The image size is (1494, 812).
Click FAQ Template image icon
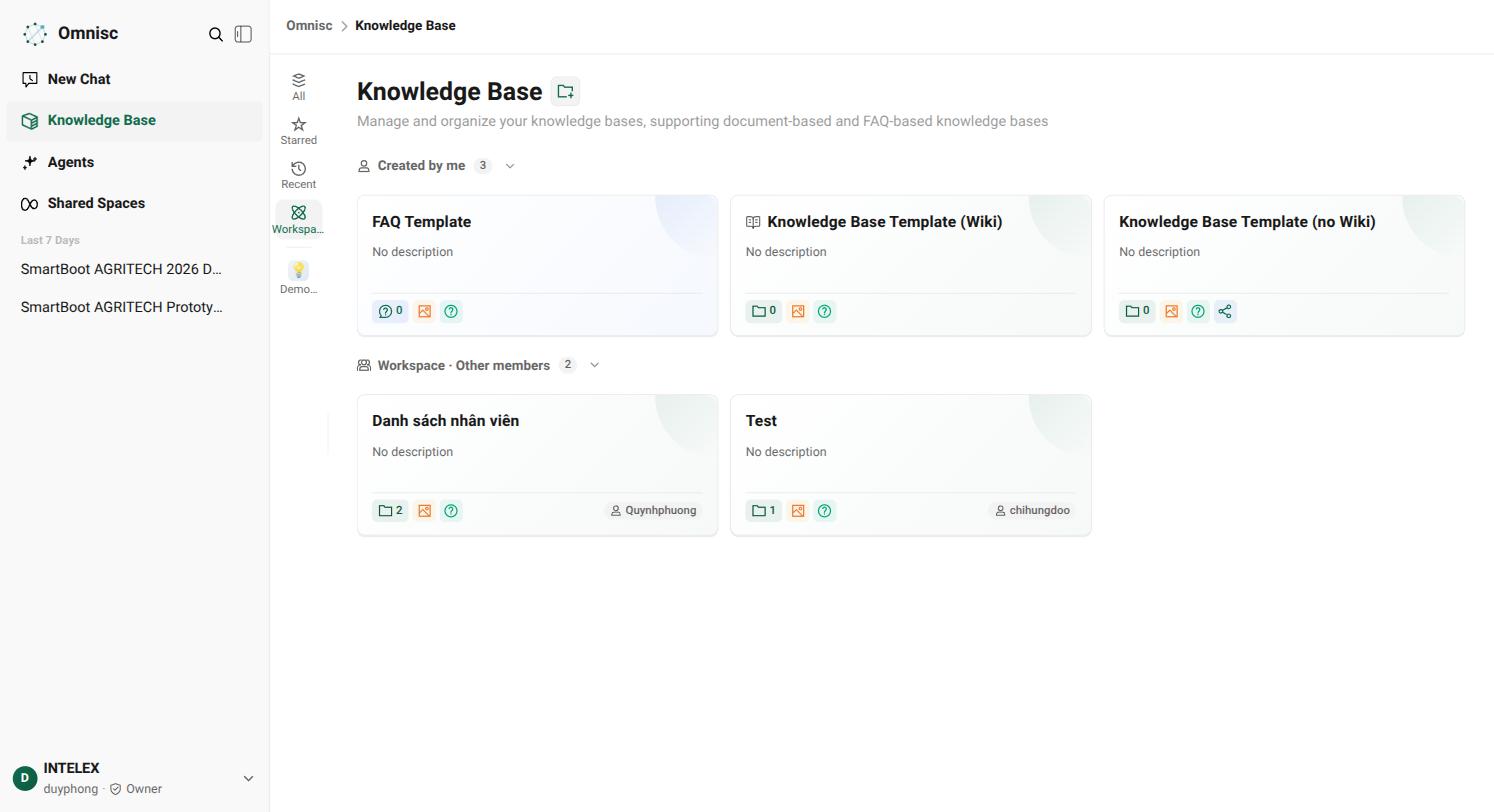424,311
